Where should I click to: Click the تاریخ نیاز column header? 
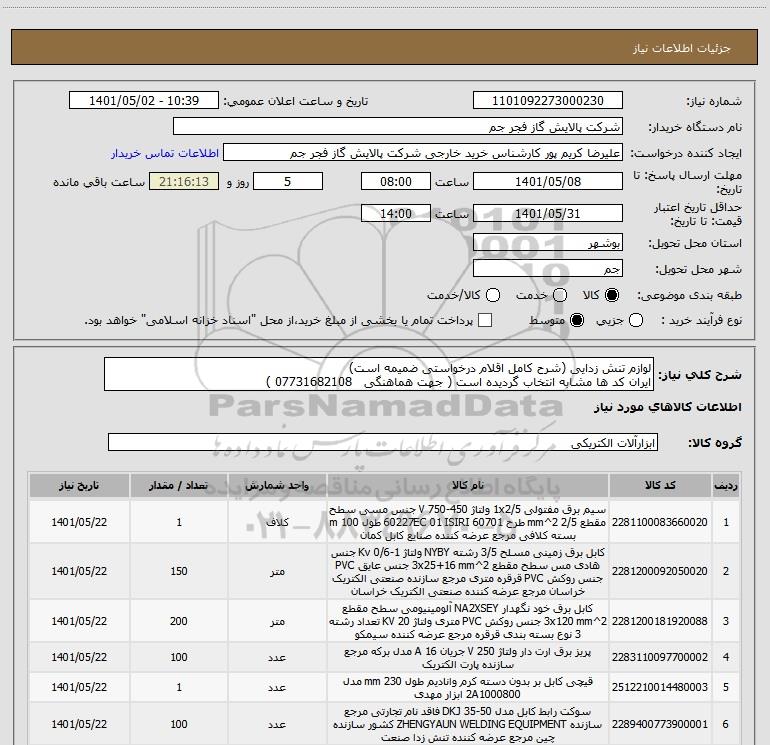pos(79,485)
